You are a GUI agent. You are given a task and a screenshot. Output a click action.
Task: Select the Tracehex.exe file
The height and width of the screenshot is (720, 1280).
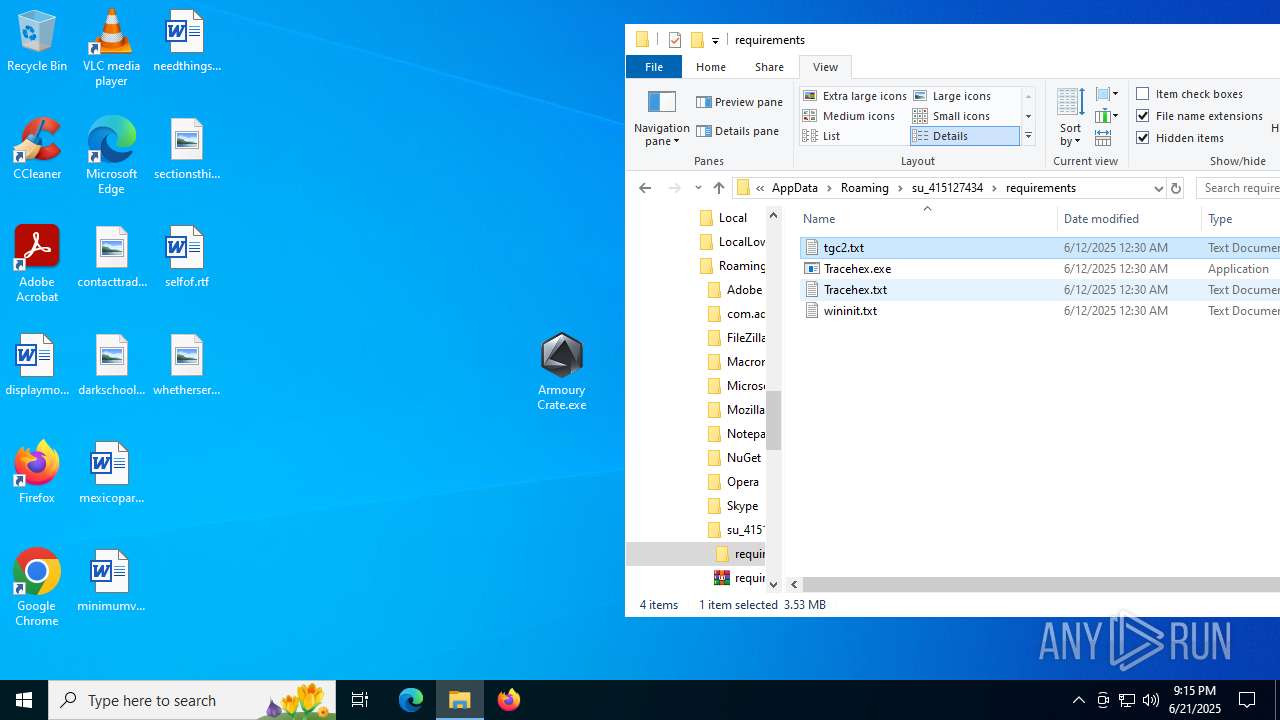click(x=858, y=269)
